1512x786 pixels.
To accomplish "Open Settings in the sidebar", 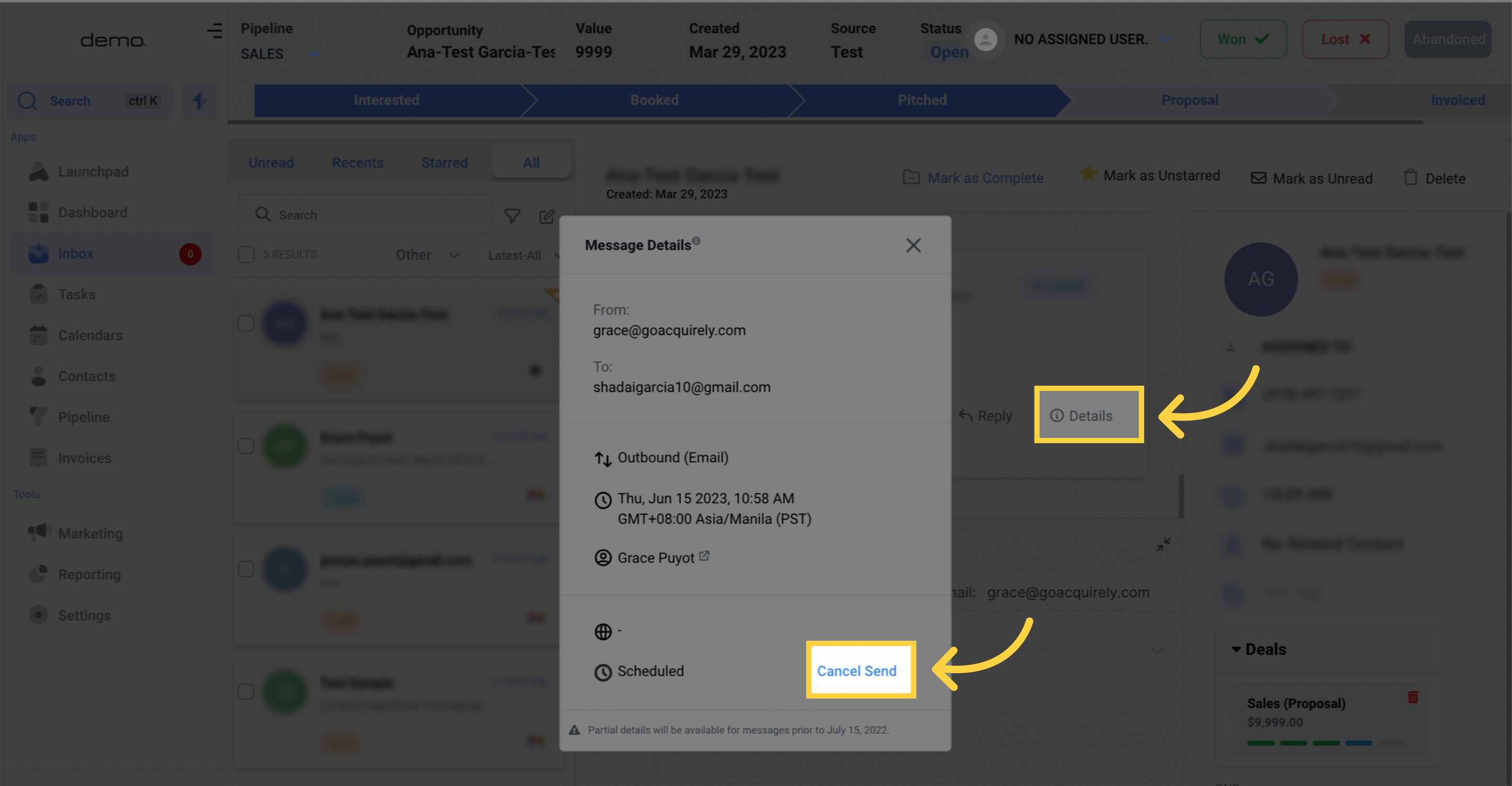I will (70, 615).
